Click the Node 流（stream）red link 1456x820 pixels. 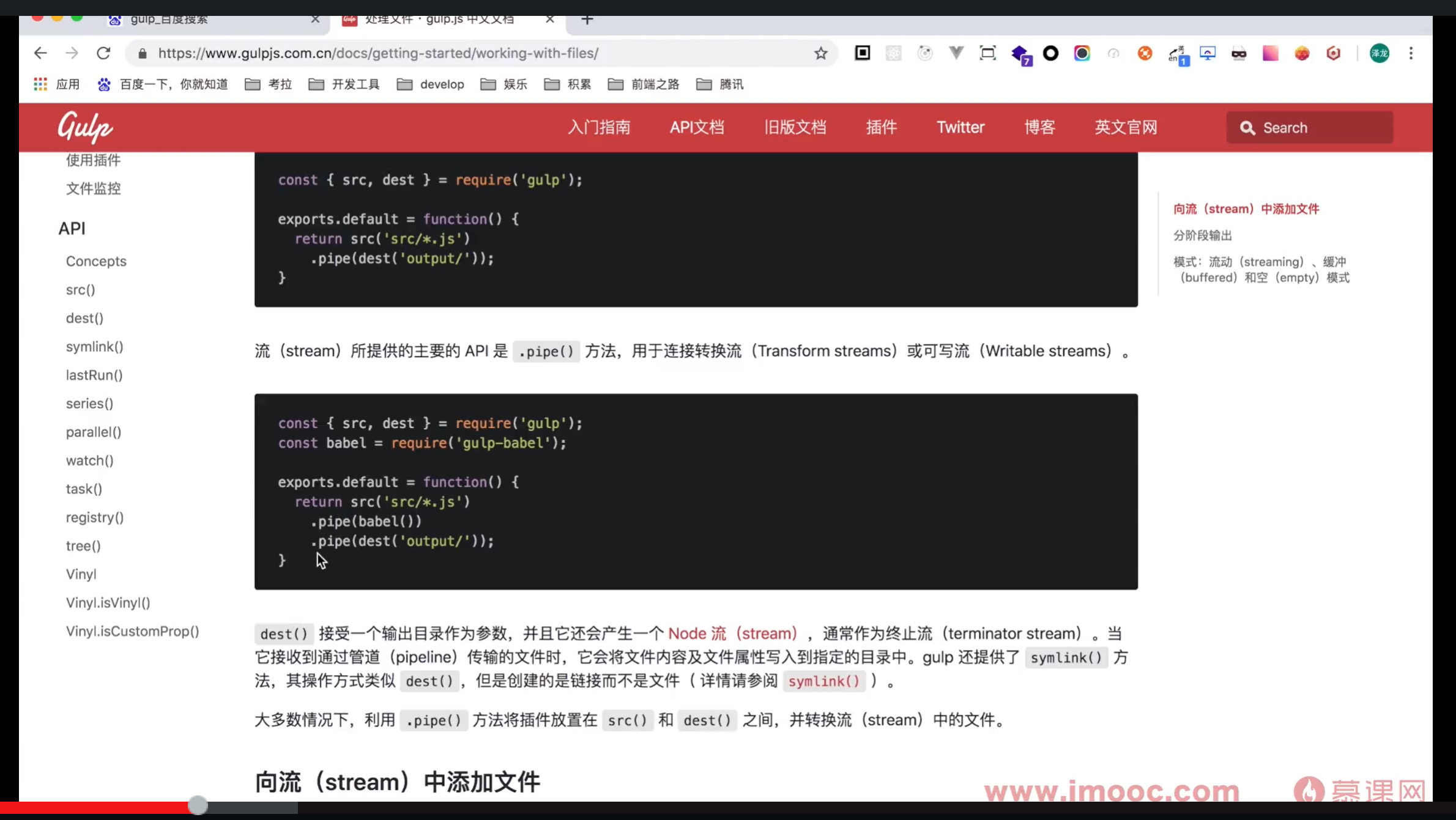pyautogui.click(x=733, y=633)
